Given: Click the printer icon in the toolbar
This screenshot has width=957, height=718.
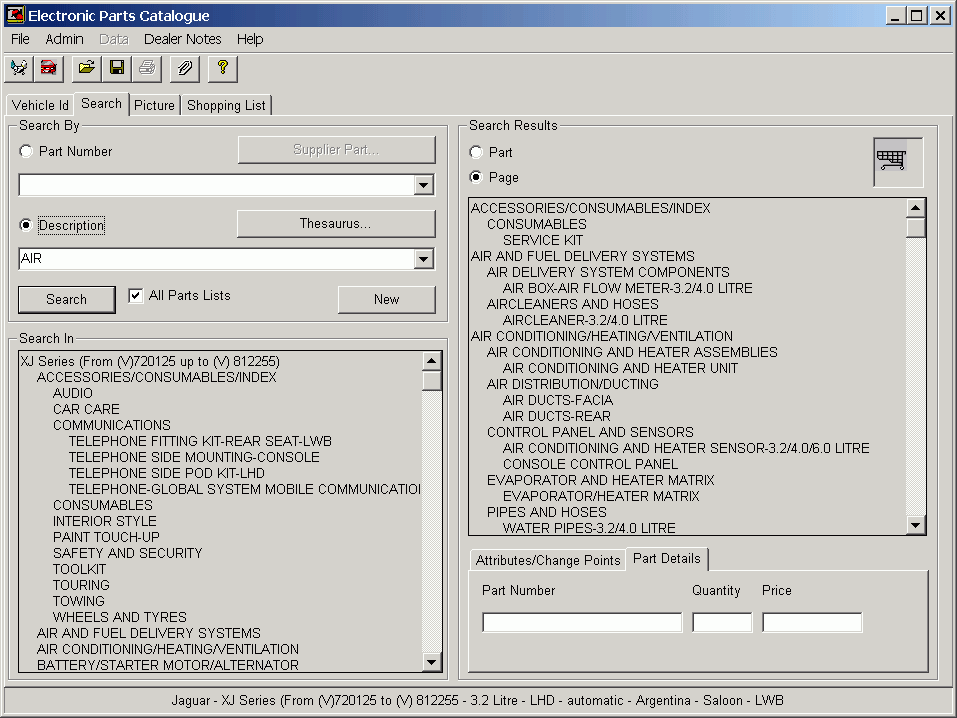Looking at the screenshot, I should click(x=147, y=68).
